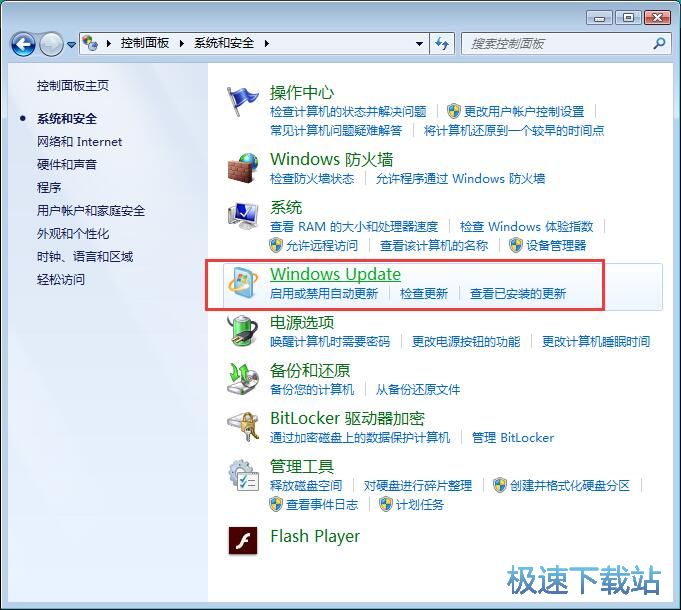Select 网络和 Internet in sidebar
Viewport: 681px width, 610px height.
click(x=79, y=142)
